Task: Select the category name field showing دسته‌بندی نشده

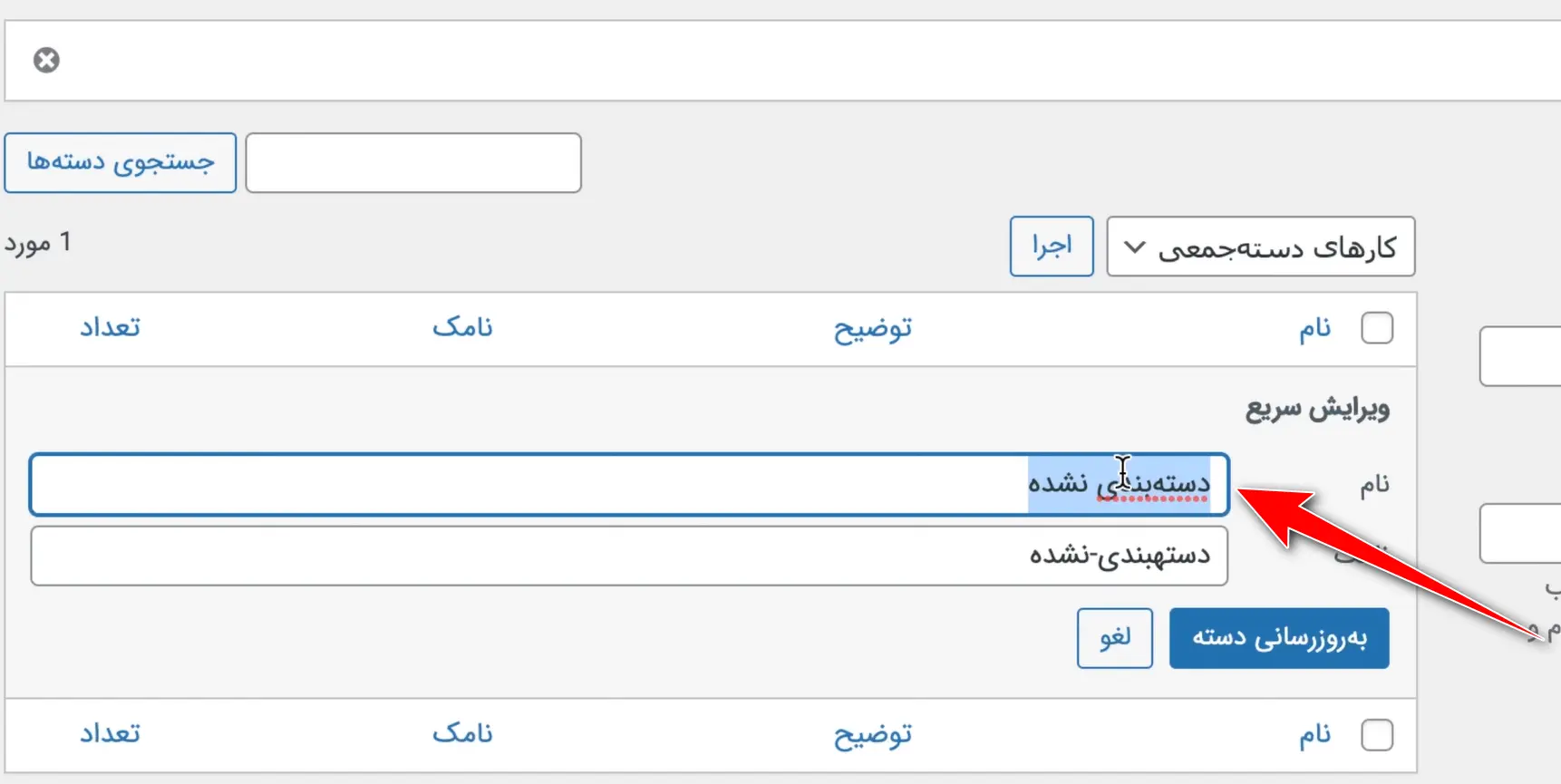Action: (629, 484)
